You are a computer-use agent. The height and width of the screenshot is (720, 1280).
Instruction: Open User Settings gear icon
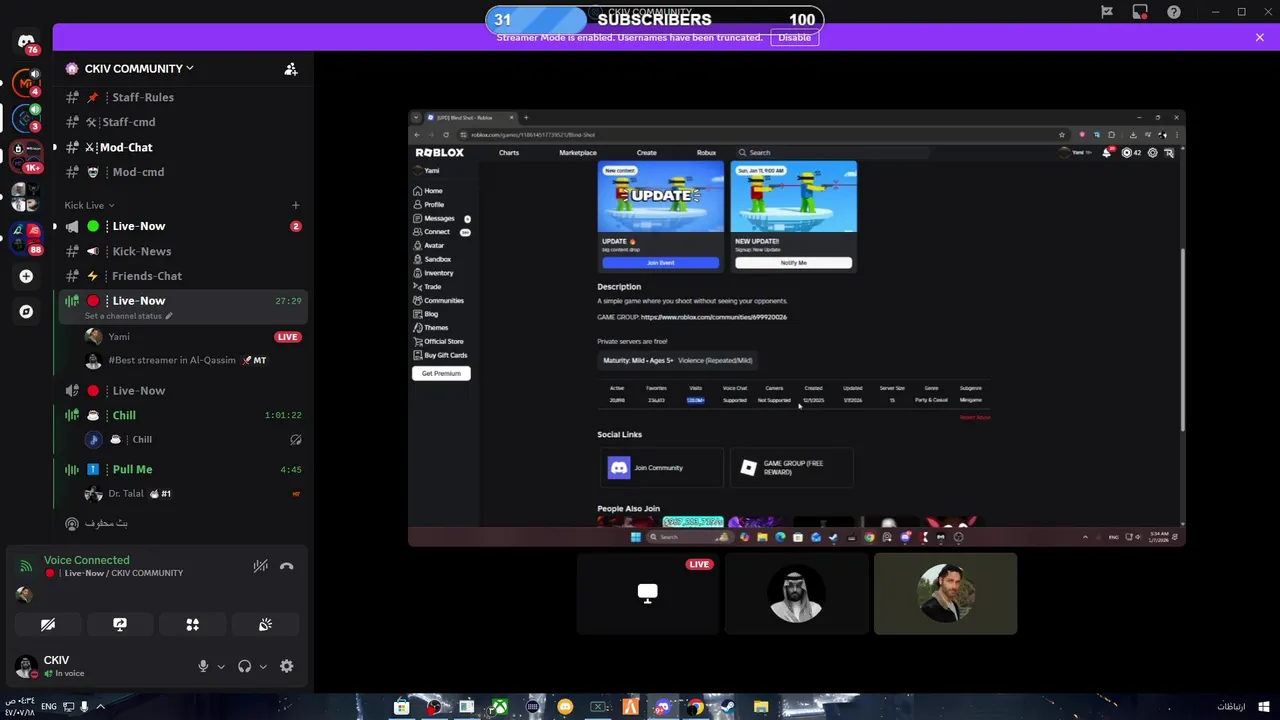(287, 666)
